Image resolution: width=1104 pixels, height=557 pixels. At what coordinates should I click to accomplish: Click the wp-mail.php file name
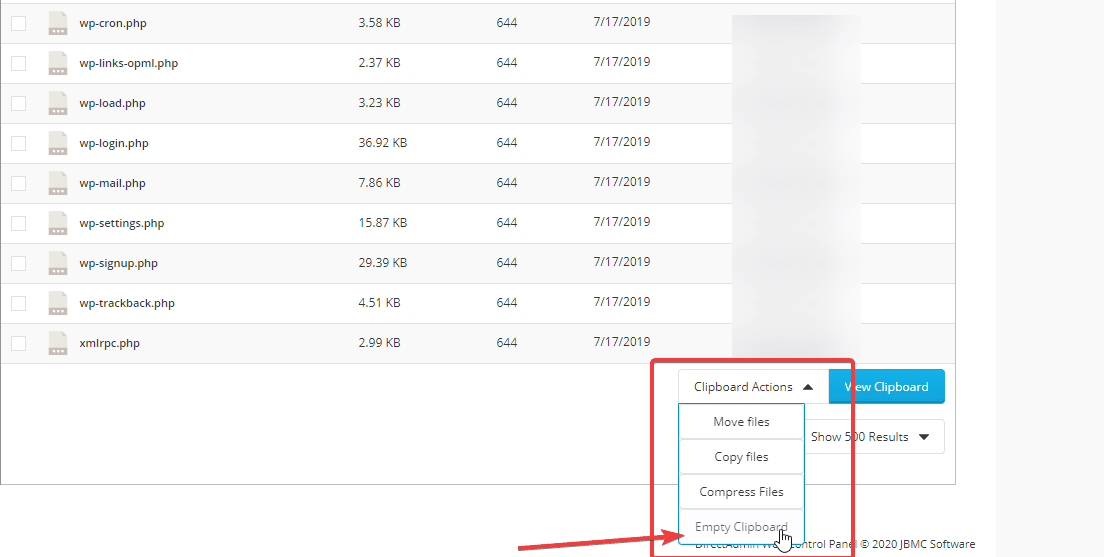coord(112,183)
